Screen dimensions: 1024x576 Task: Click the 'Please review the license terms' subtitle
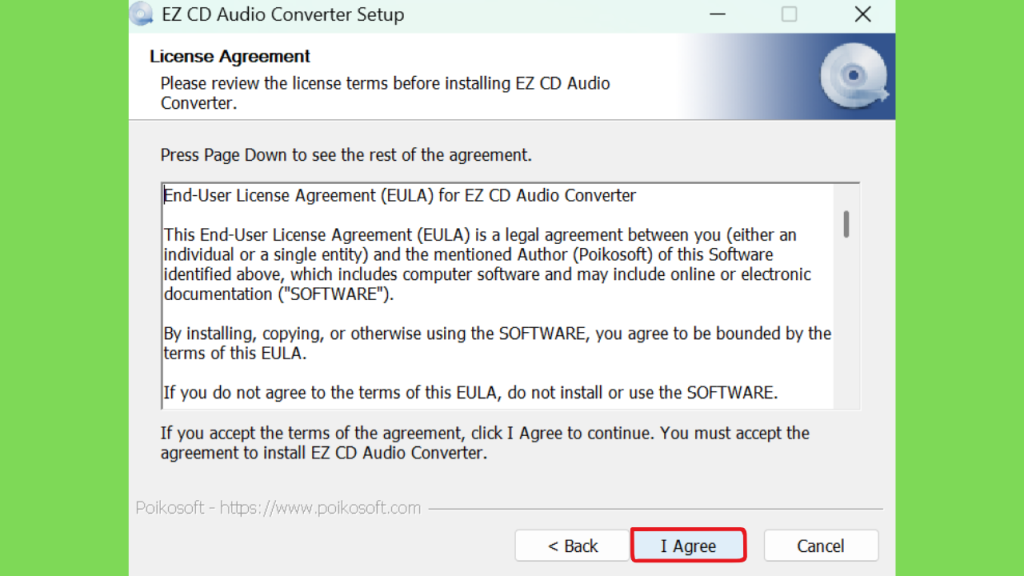click(x=385, y=93)
